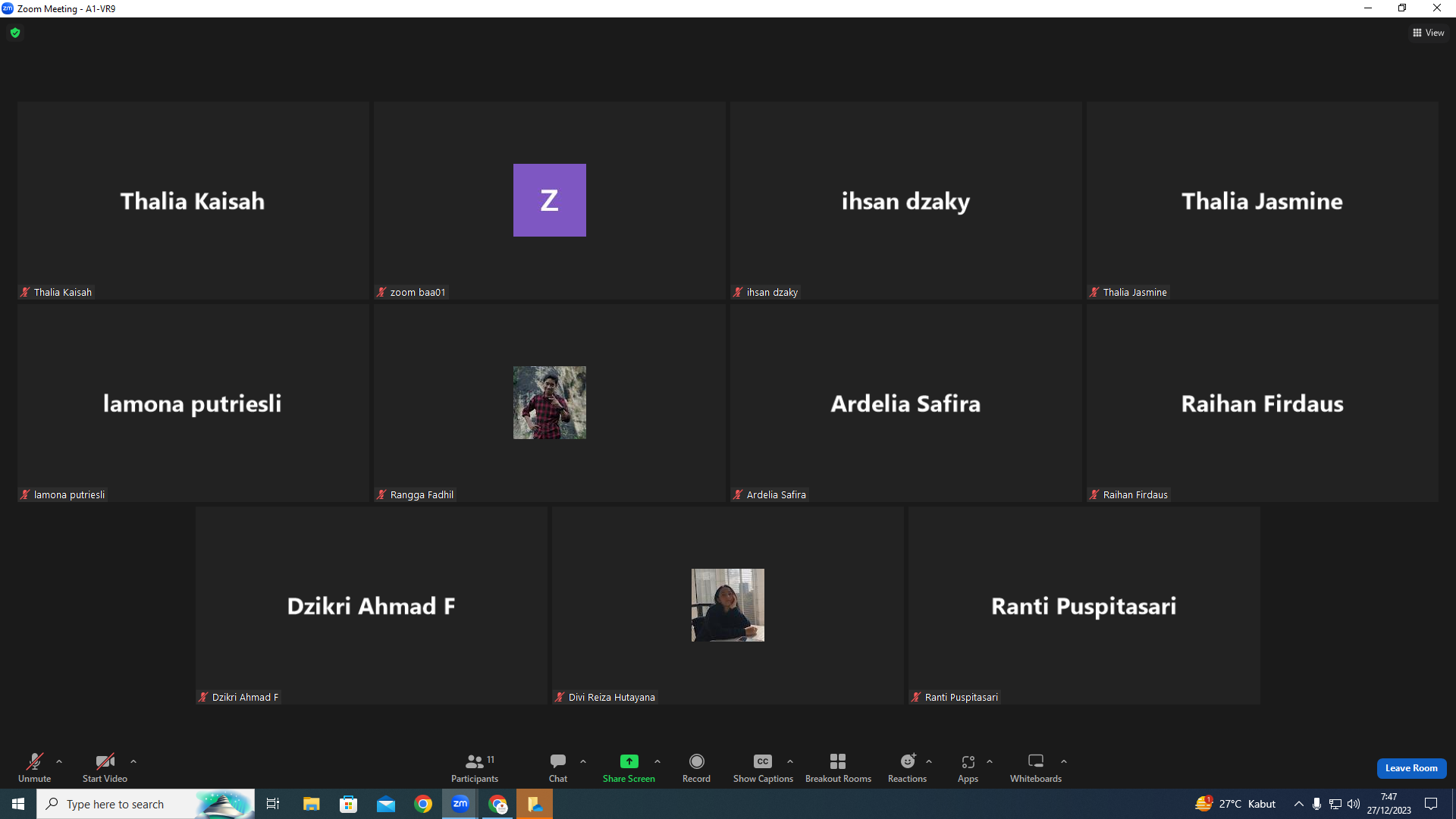
Task: Click the green encryption shield icon
Action: pos(15,33)
